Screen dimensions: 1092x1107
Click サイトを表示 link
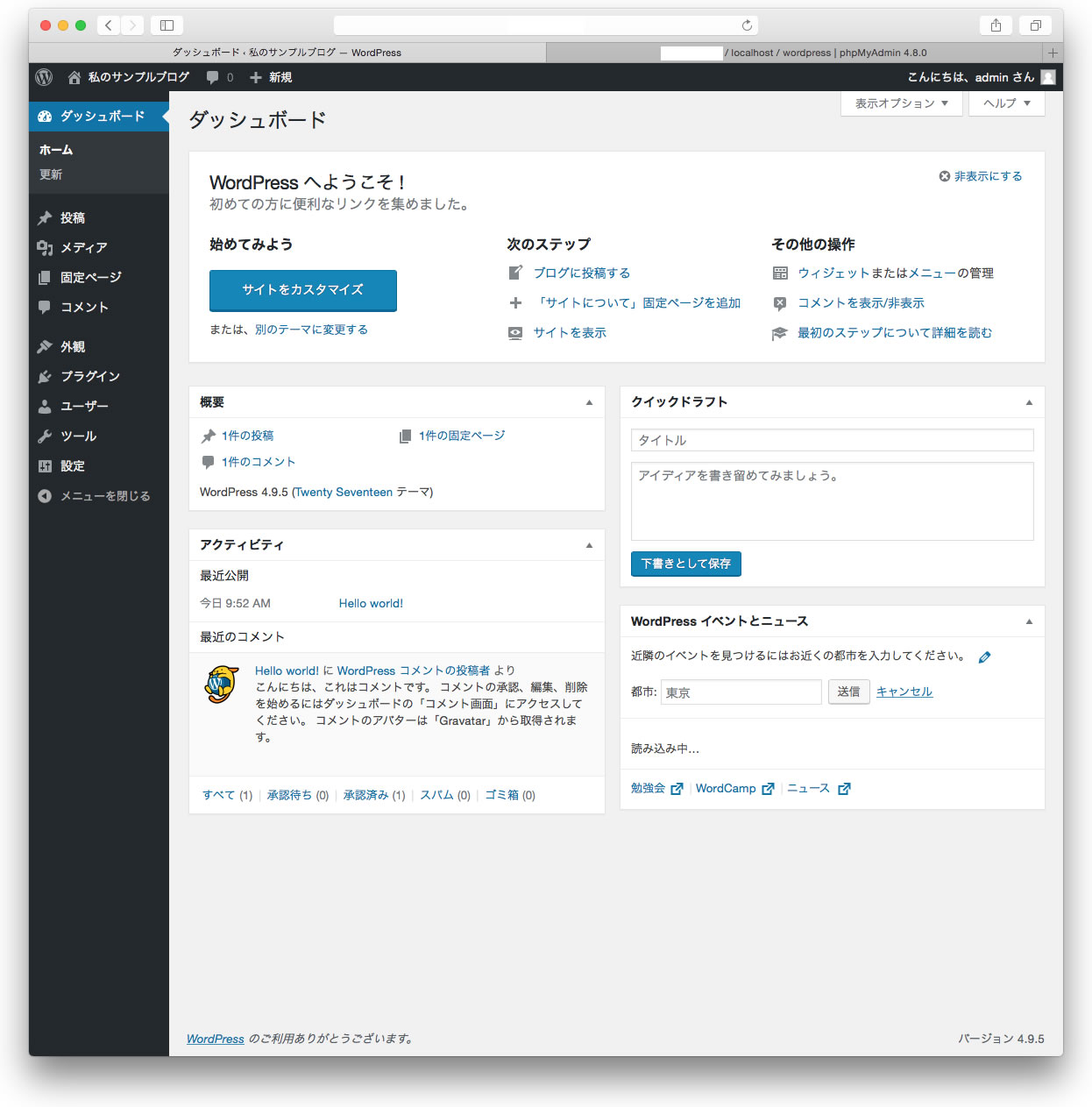(x=570, y=332)
